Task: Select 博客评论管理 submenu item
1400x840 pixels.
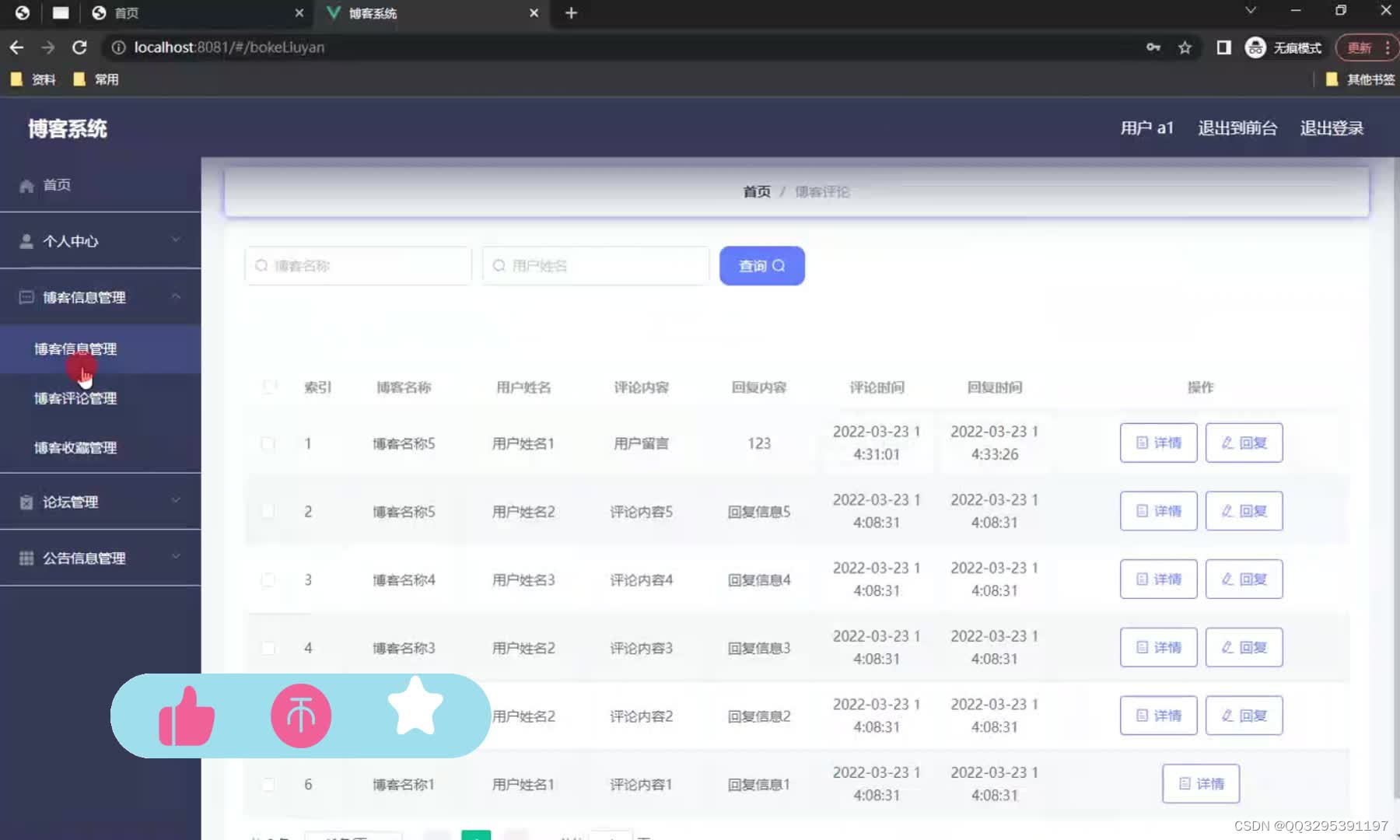Action: pyautogui.click(x=100, y=398)
